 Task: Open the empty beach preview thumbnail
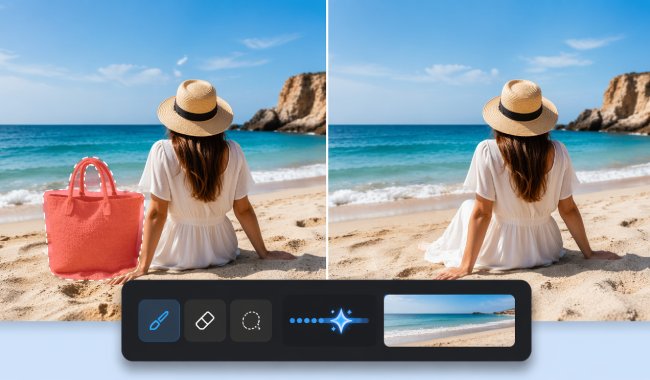tap(449, 320)
